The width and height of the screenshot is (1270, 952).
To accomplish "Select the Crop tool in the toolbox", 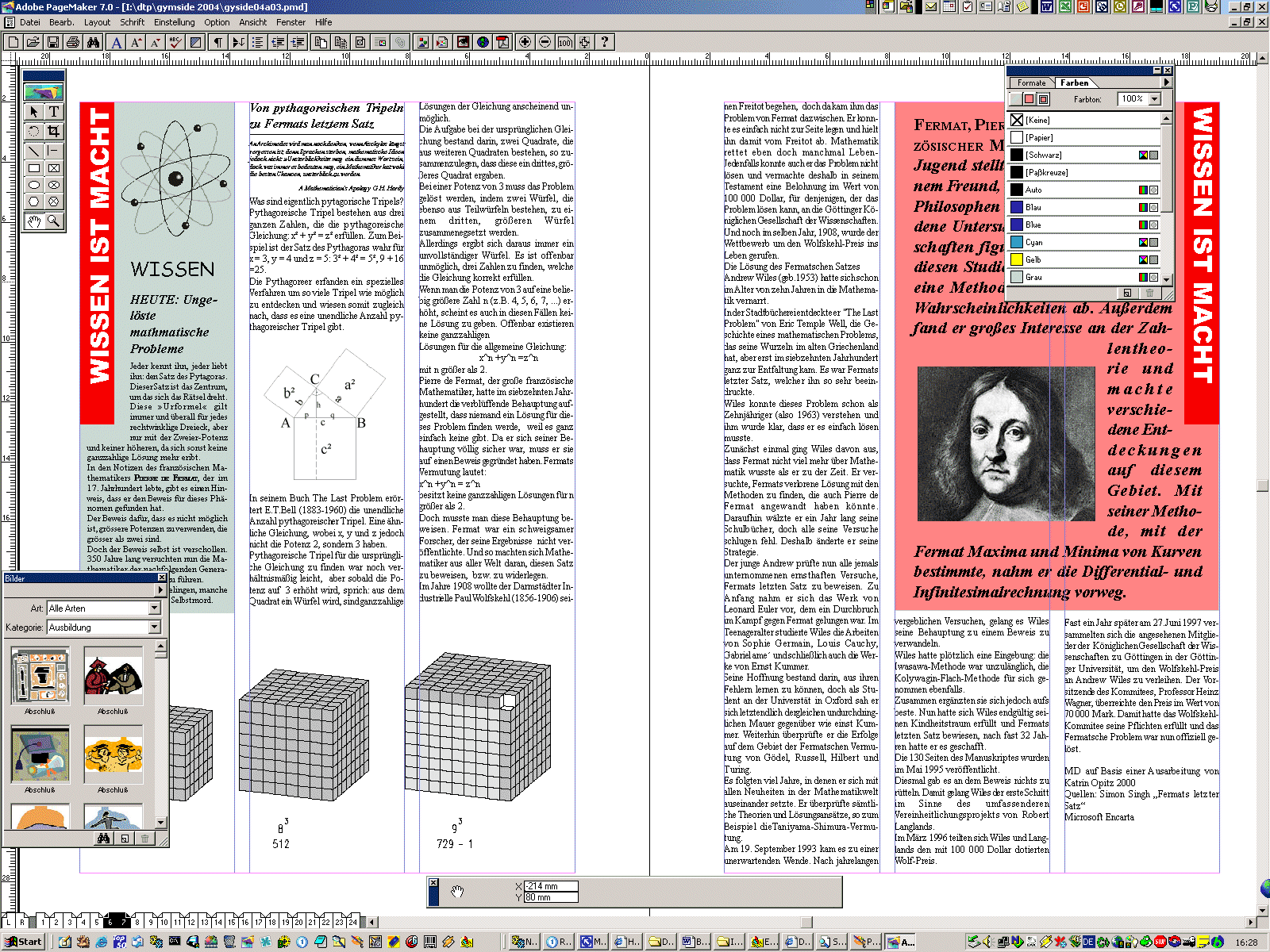I will pyautogui.click(x=53, y=132).
